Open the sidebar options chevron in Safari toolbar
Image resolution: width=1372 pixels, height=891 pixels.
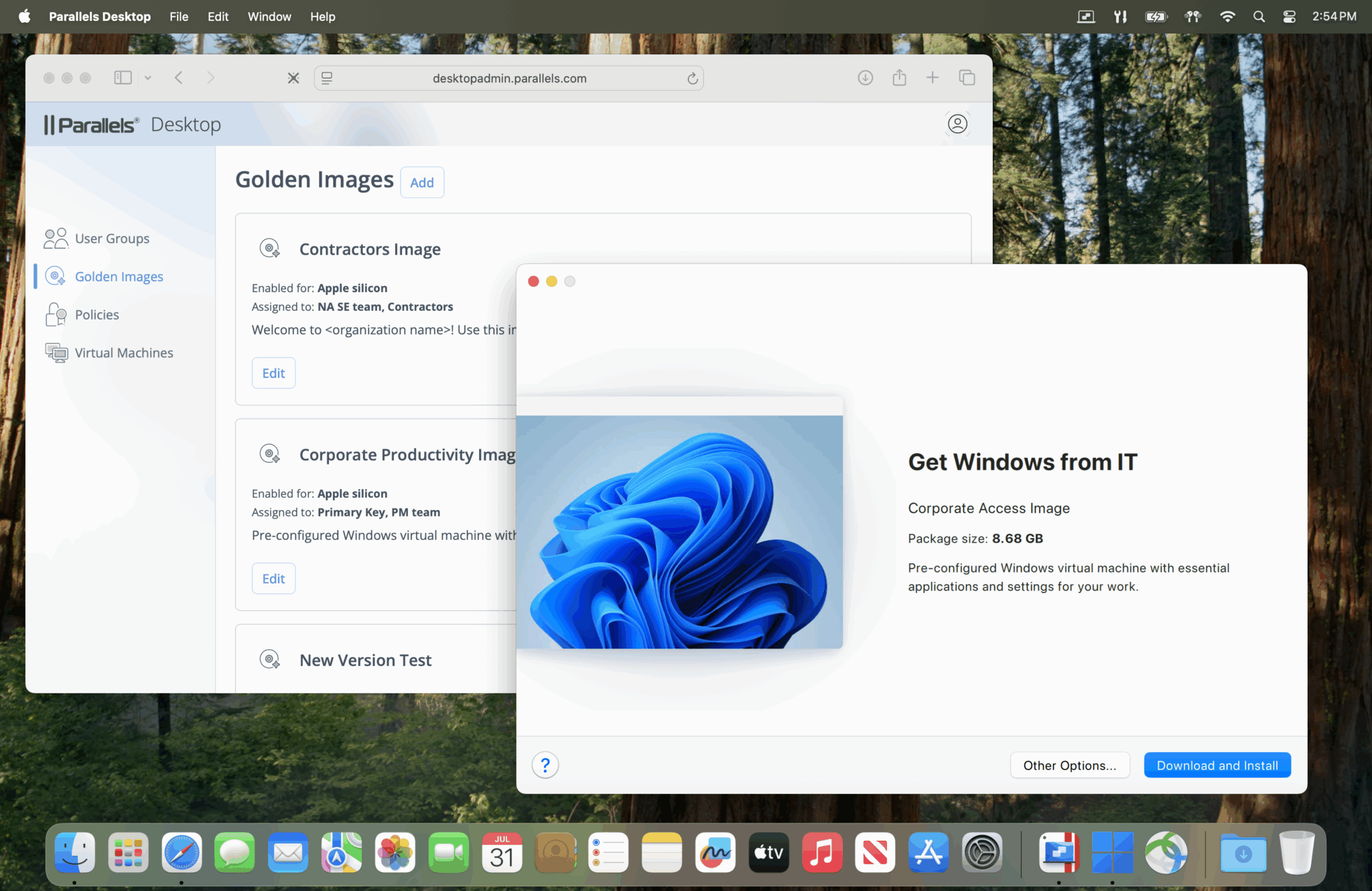tap(148, 77)
